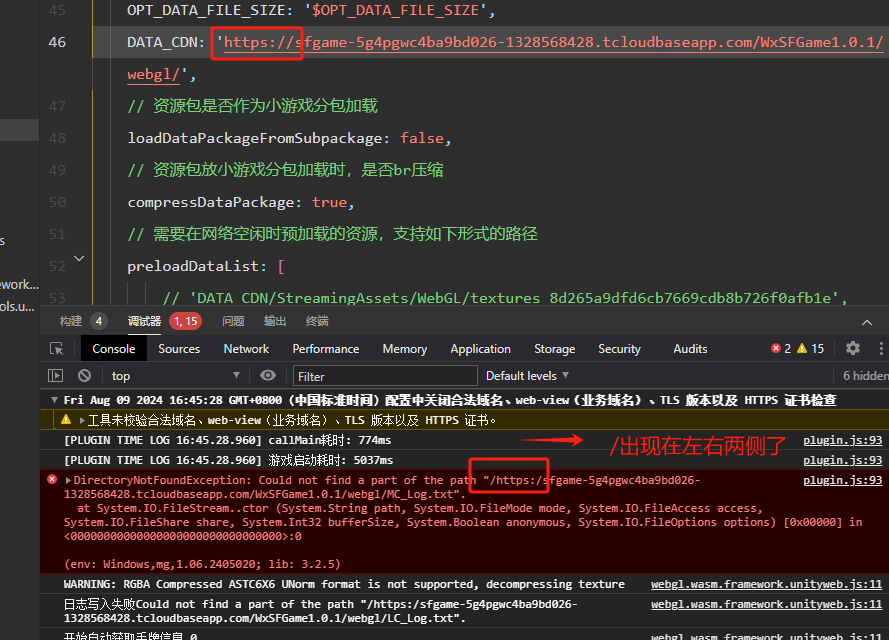Click the yellow warning count icon

pos(802,349)
